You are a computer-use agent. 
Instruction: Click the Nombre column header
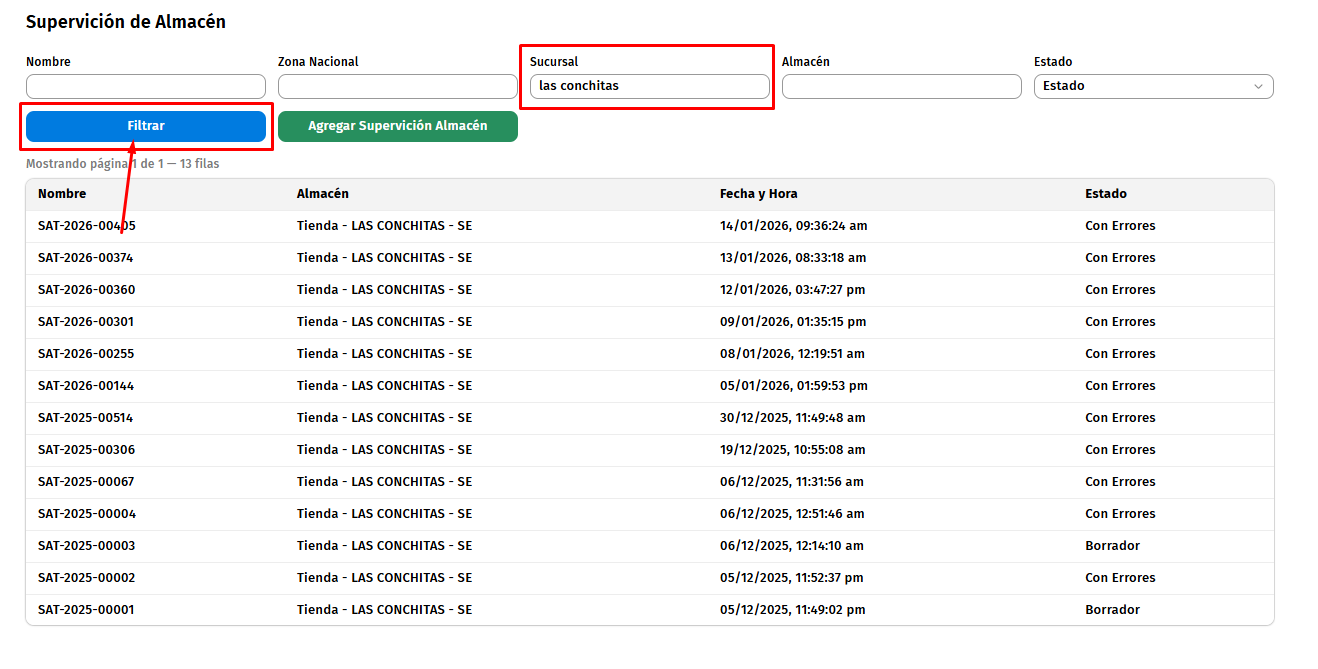point(62,194)
